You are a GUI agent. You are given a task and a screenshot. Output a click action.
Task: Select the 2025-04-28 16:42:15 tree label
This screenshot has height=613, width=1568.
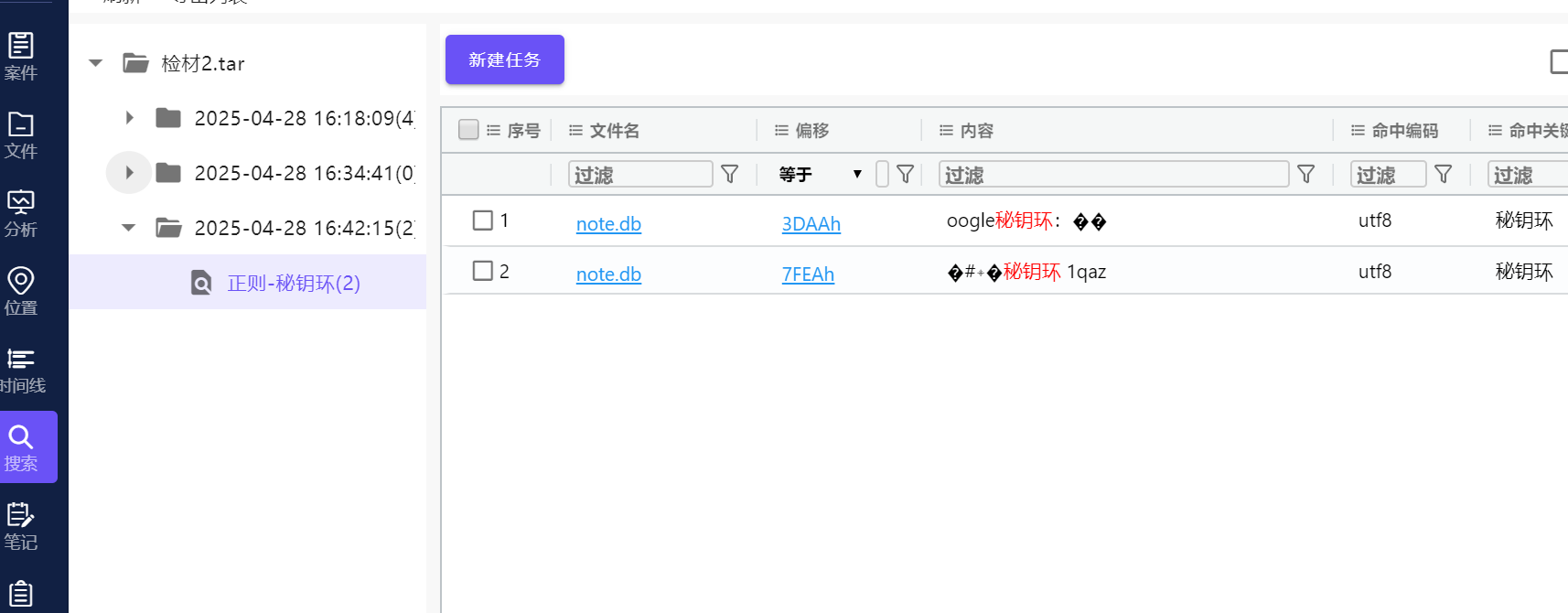pyautogui.click(x=305, y=228)
